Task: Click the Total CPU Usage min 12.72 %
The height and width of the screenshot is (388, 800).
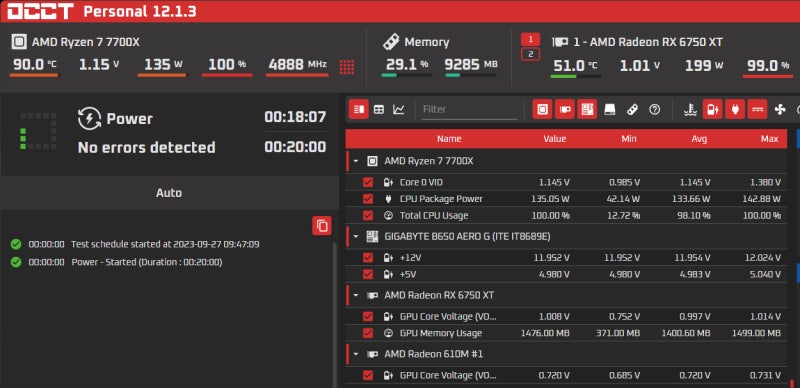Action: pos(622,215)
